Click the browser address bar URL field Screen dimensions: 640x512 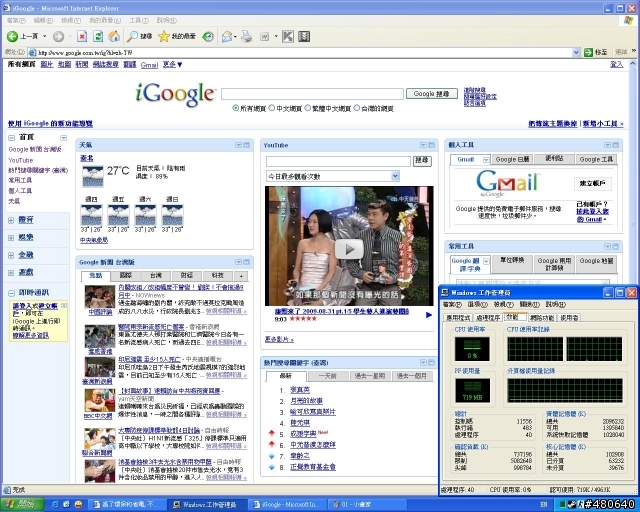coord(304,52)
